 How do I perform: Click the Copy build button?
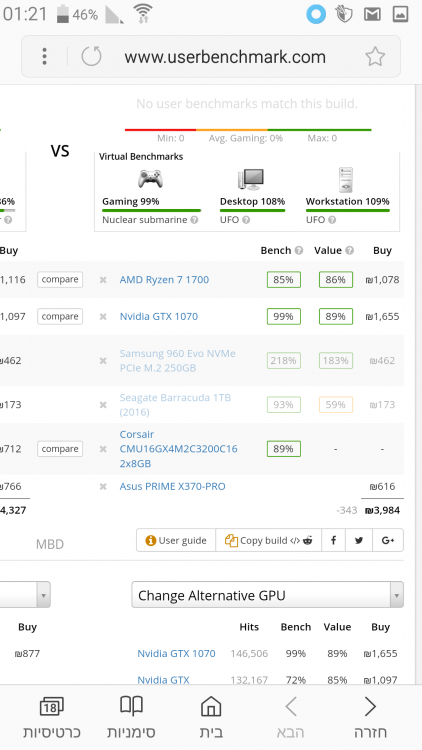coord(268,540)
